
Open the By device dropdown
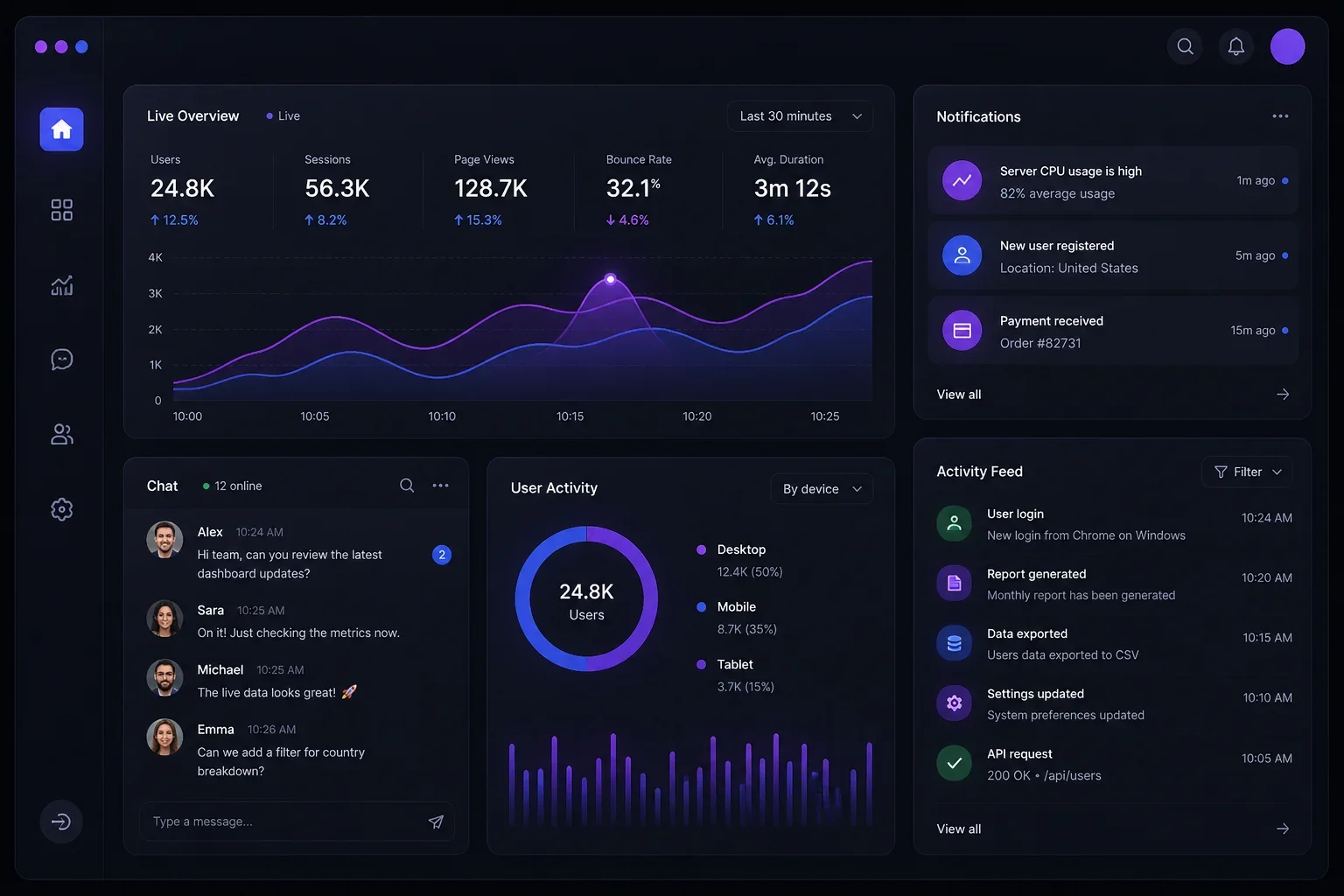(822, 489)
